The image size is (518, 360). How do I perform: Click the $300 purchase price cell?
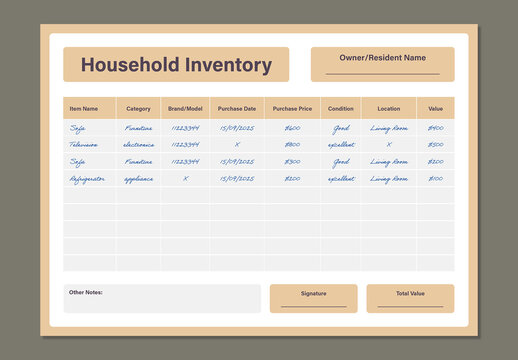click(292, 162)
